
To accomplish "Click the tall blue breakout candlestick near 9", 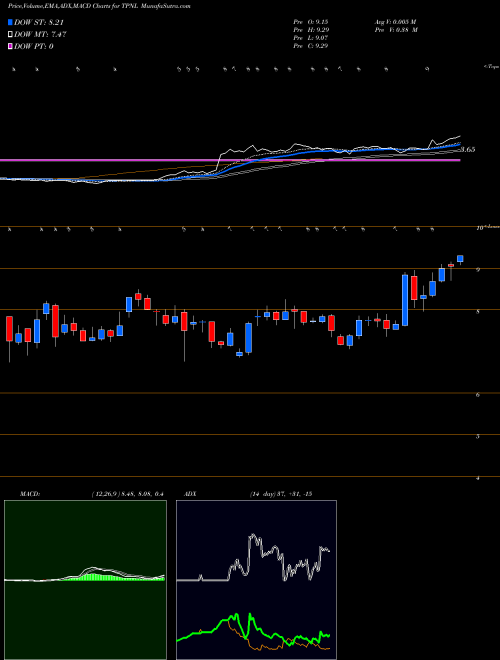I will pyautogui.click(x=405, y=300).
